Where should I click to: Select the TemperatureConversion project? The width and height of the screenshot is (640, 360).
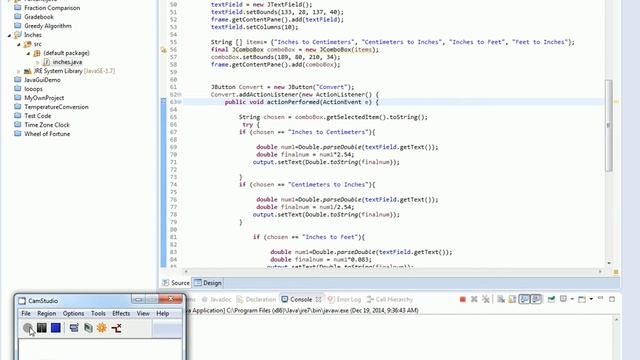click(56, 107)
